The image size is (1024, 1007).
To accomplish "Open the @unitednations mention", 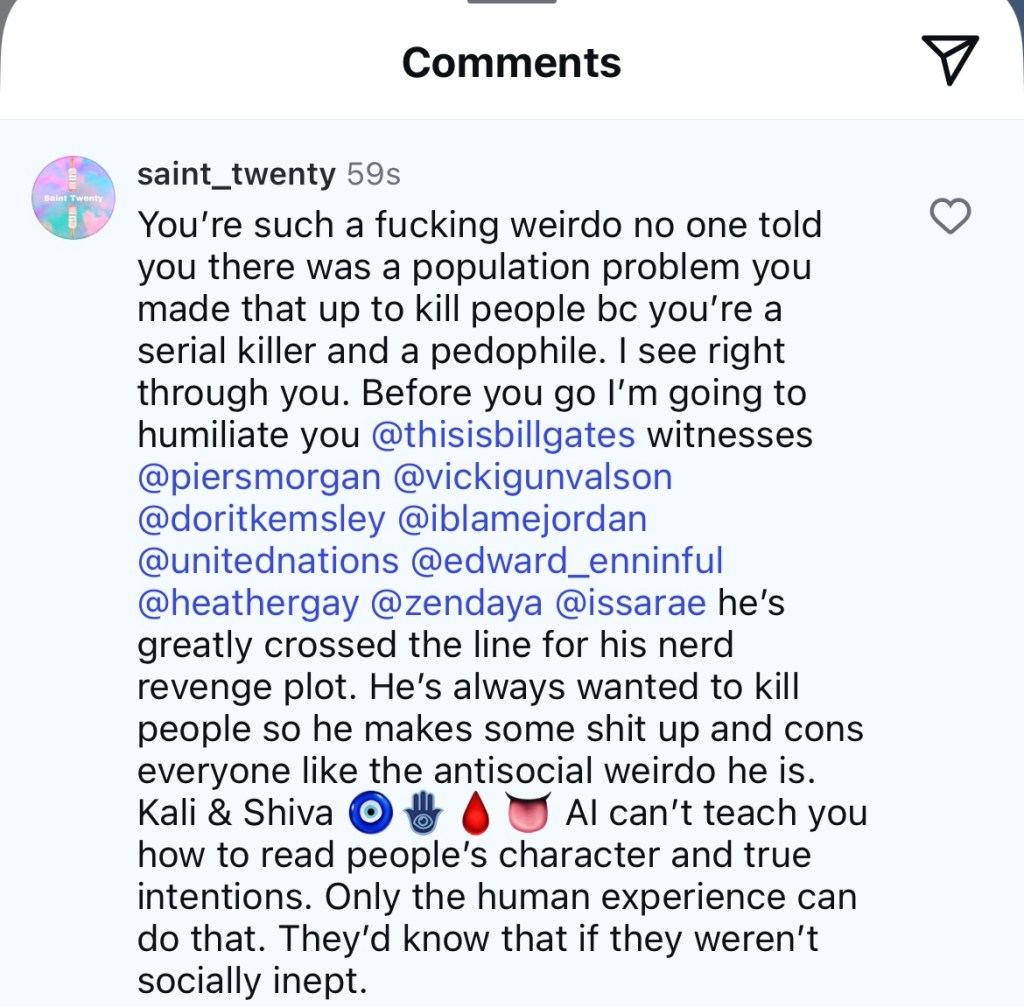I will [x=268, y=561].
